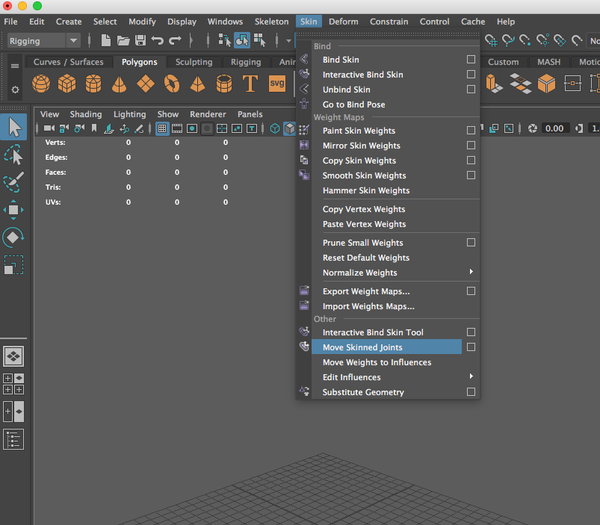Screen dimensions: 600x525
Task: Select the Rotate tool in toolbox
Action: tap(14, 237)
